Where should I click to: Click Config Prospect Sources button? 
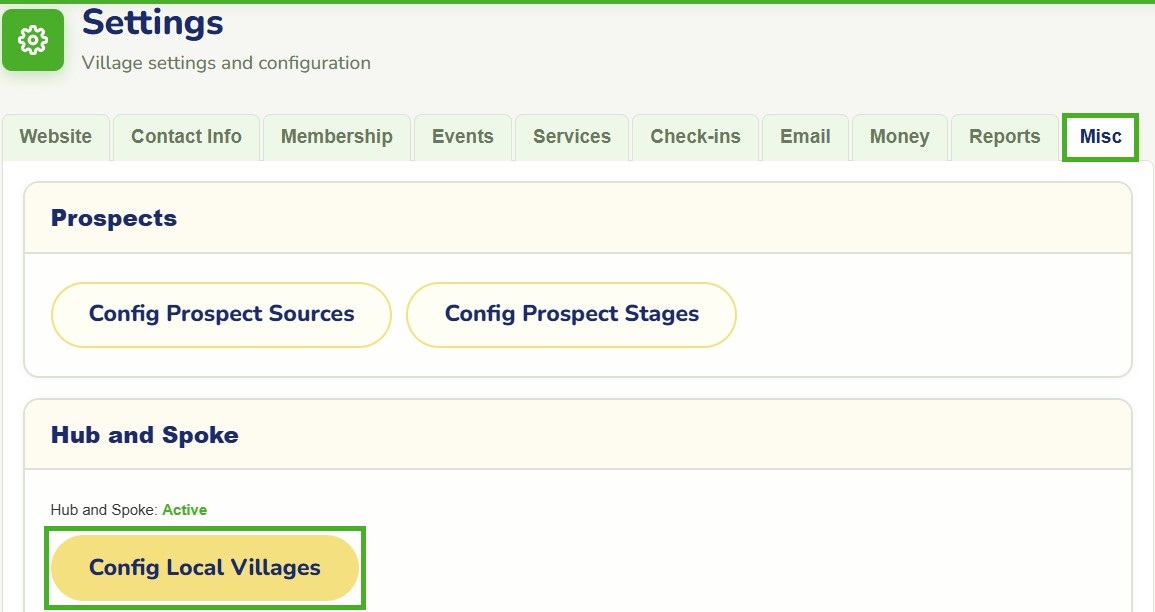221,314
